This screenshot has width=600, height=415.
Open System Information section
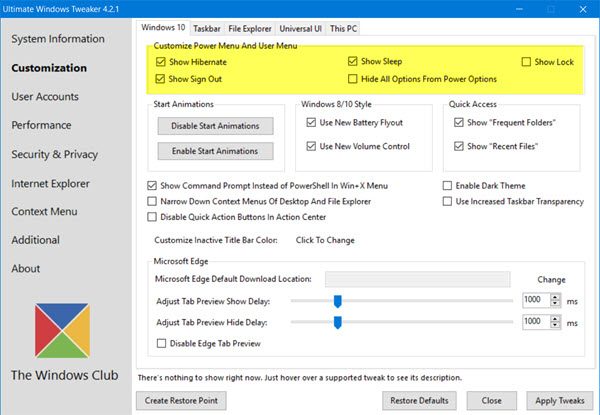coord(58,39)
